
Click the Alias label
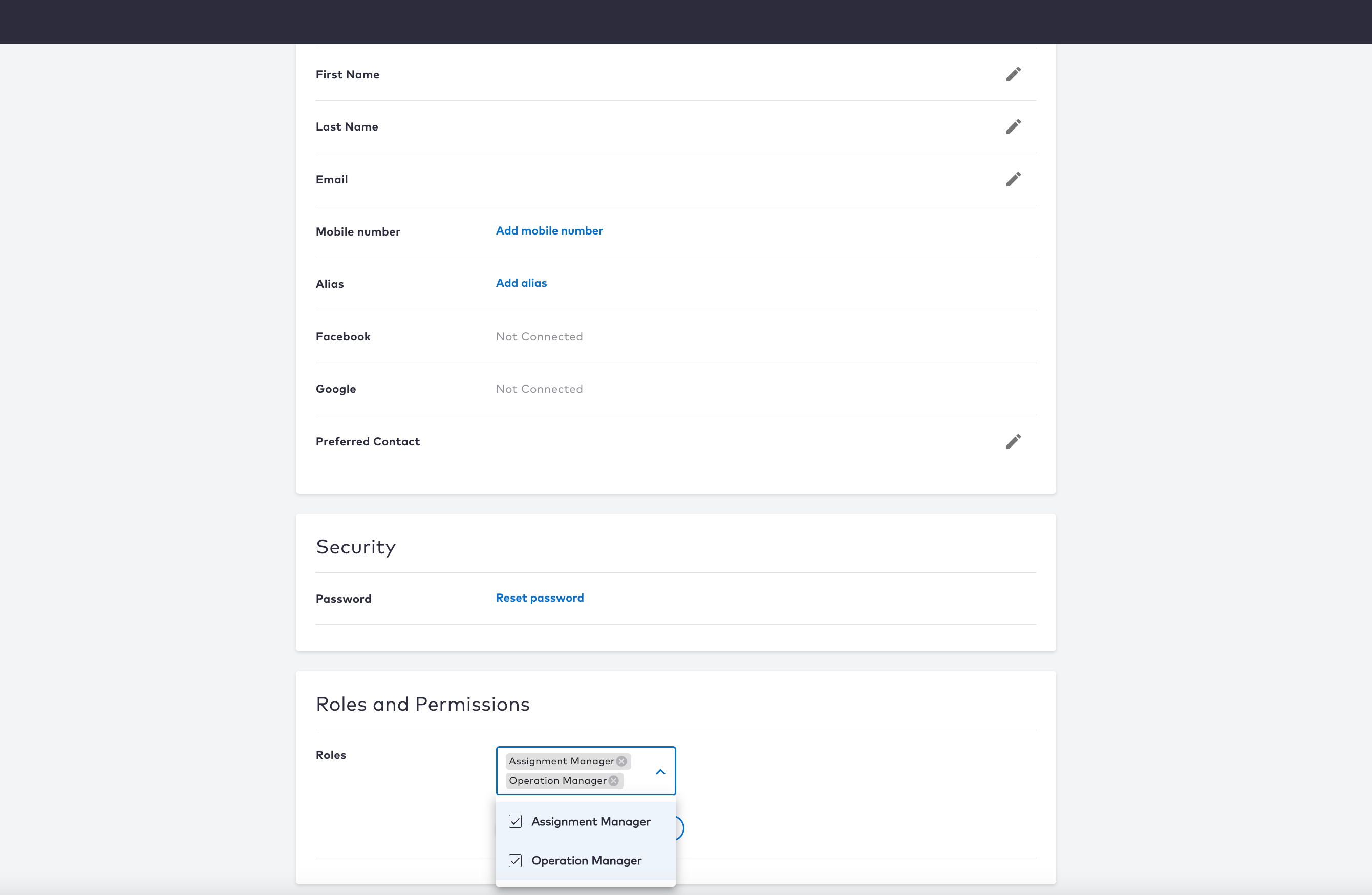click(x=330, y=284)
